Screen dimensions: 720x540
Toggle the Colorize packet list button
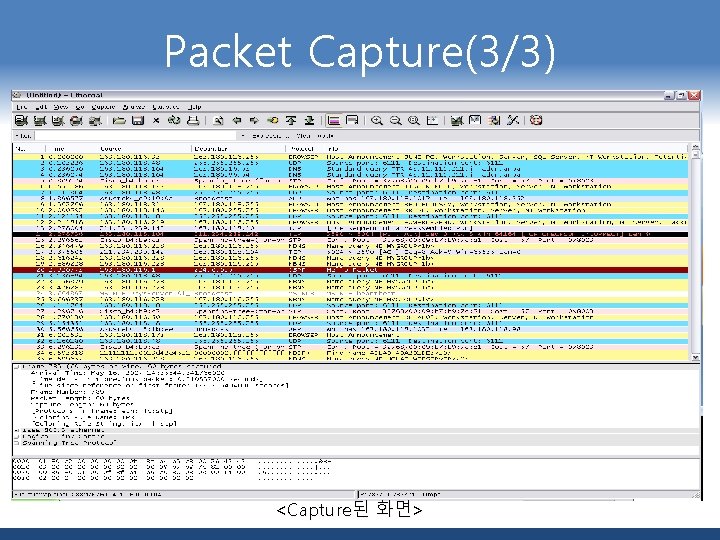pyautogui.click(x=334, y=121)
